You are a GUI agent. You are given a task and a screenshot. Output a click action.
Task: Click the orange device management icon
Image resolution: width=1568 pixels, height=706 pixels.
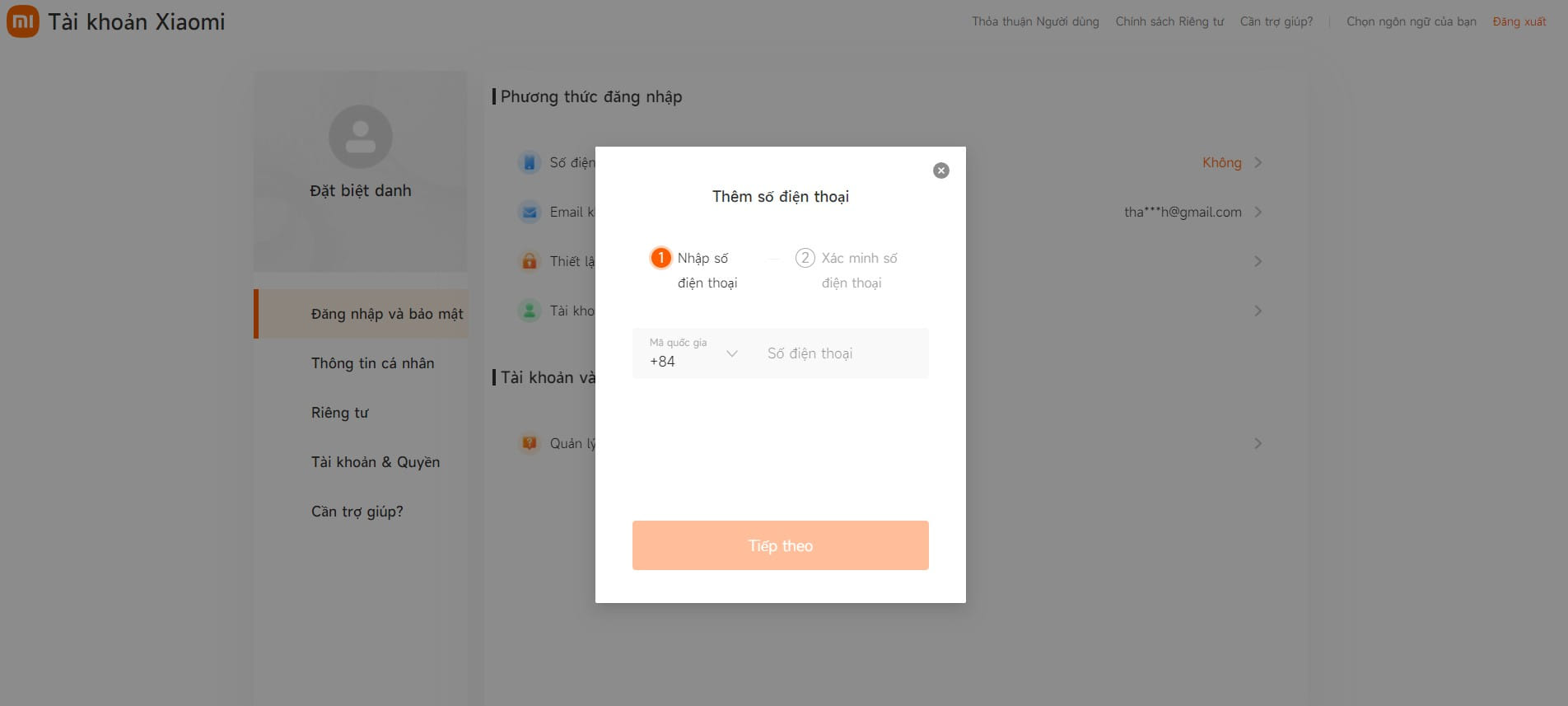pyautogui.click(x=530, y=443)
